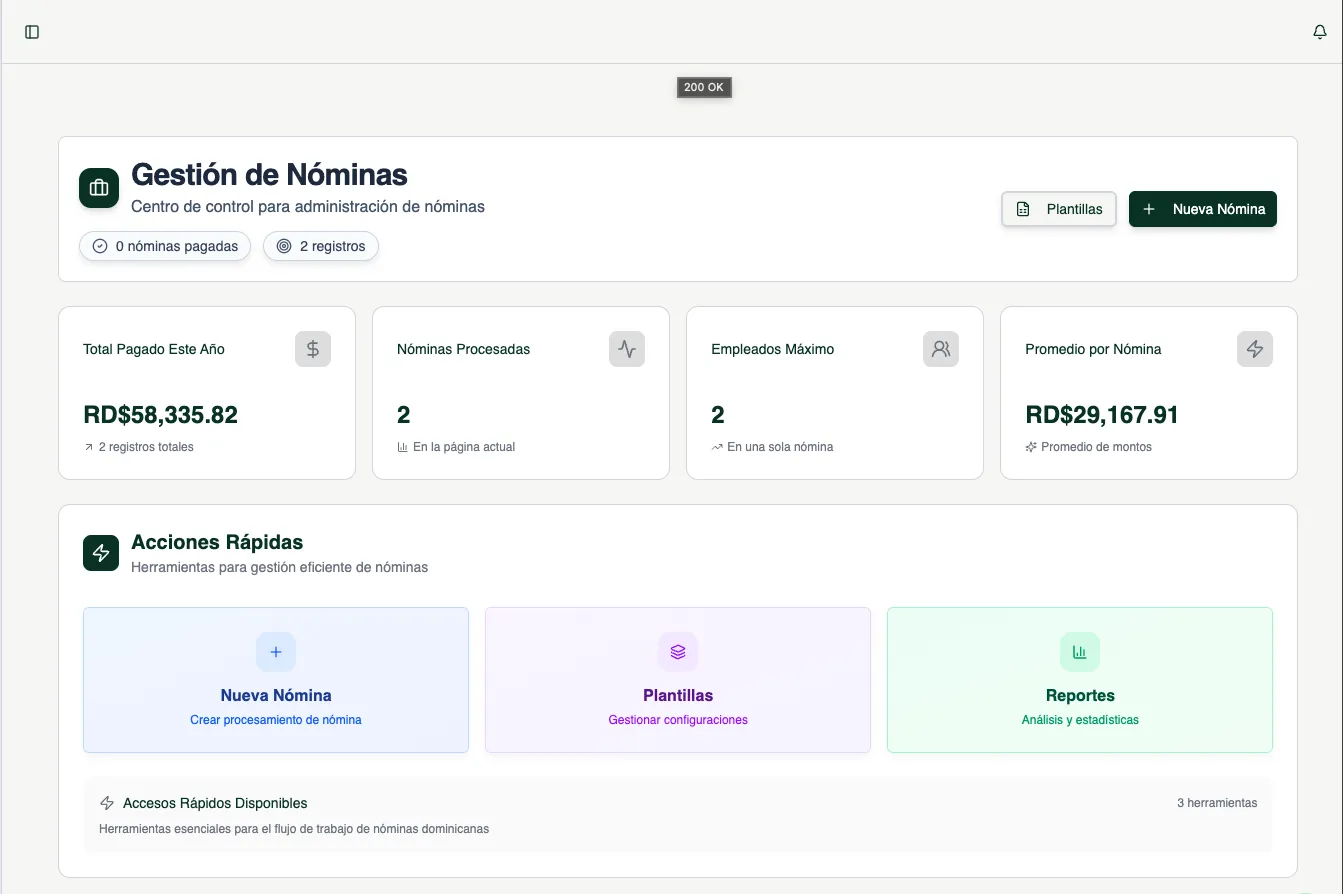1343x894 pixels.
Task: Click the layers icon in Plantillas tile
Action: pos(678,652)
